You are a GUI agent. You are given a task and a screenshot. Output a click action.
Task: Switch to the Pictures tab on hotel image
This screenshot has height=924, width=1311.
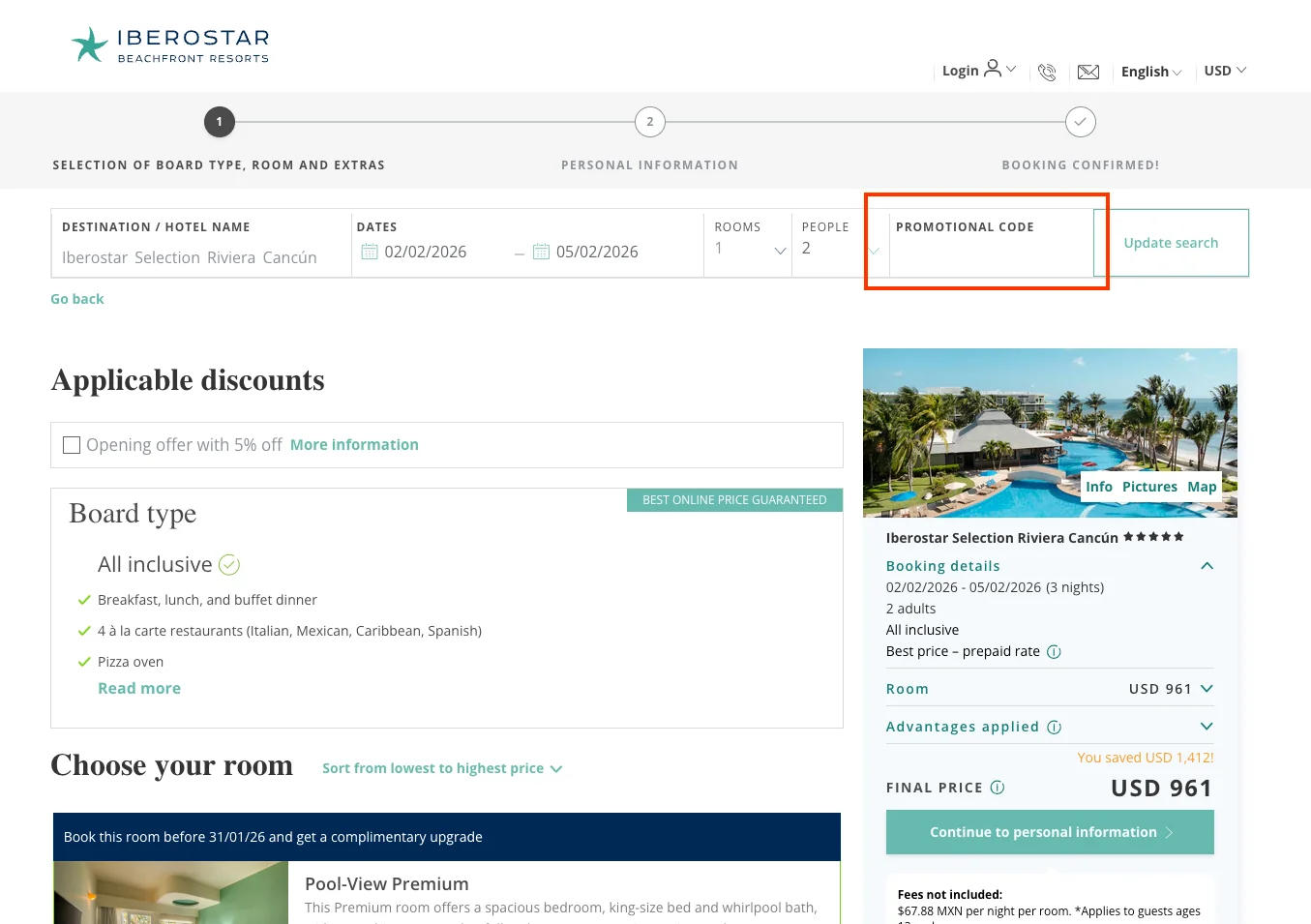[x=1149, y=486]
